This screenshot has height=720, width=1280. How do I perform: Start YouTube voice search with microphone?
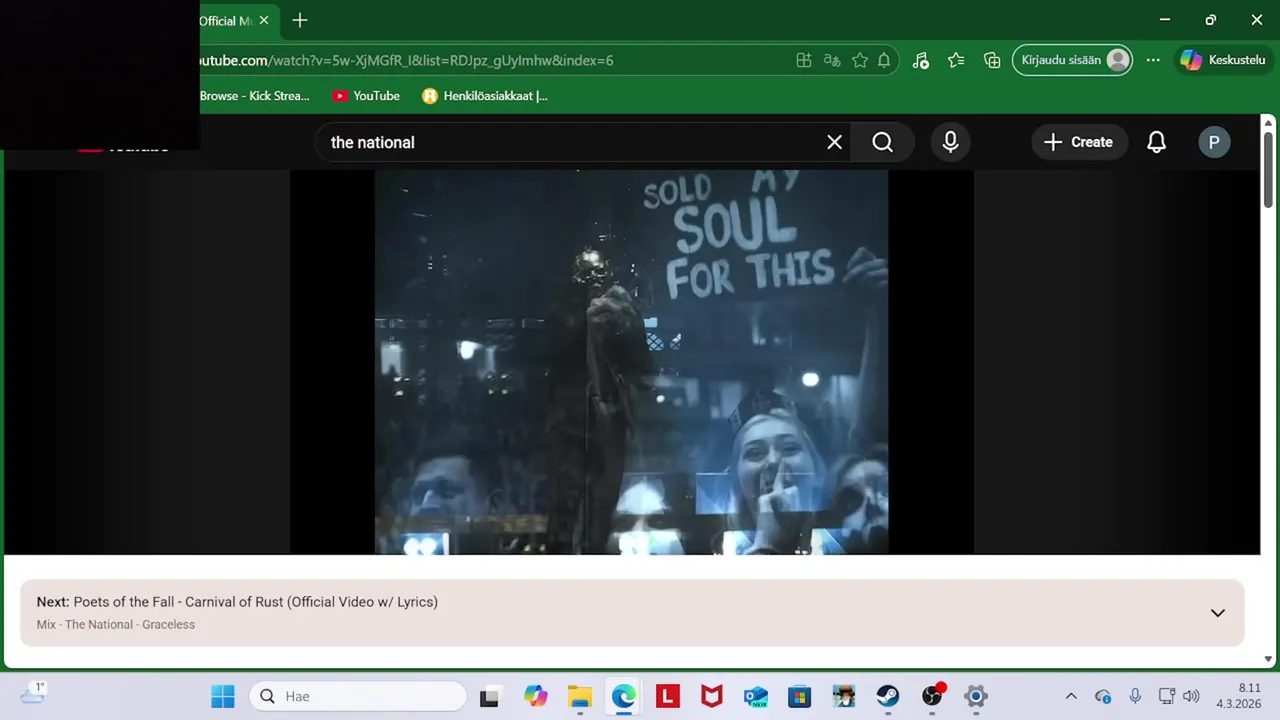(950, 142)
